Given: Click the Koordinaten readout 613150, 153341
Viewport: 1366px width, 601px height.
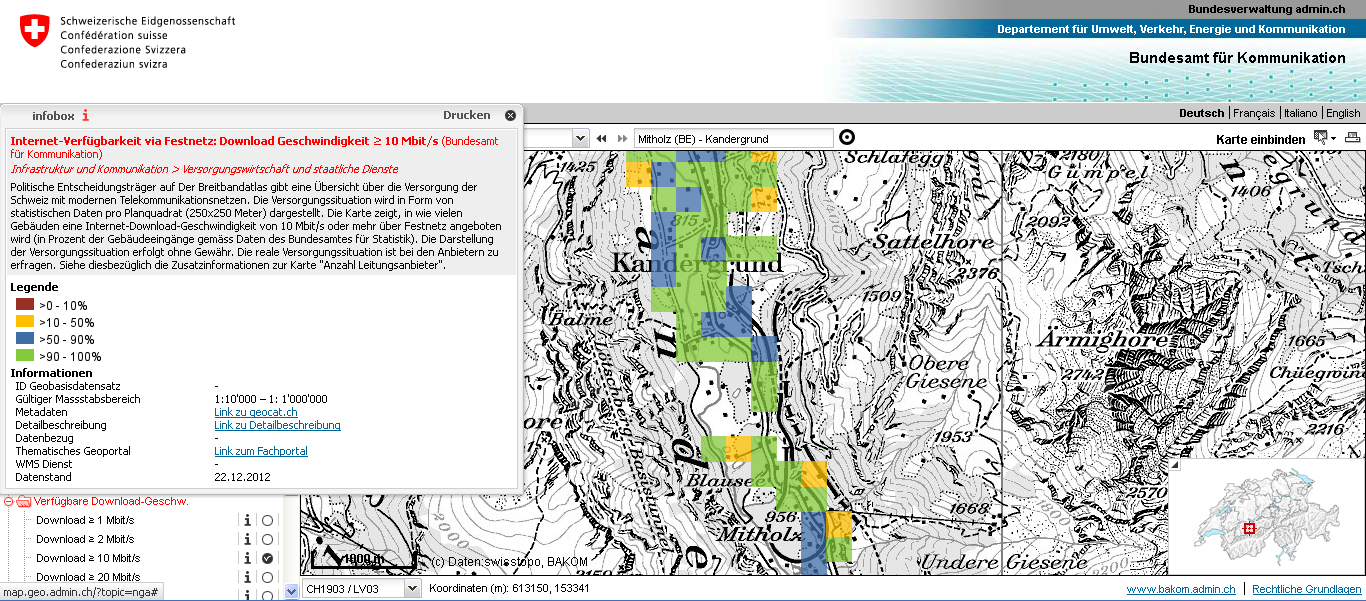Looking at the screenshot, I should (x=508, y=588).
